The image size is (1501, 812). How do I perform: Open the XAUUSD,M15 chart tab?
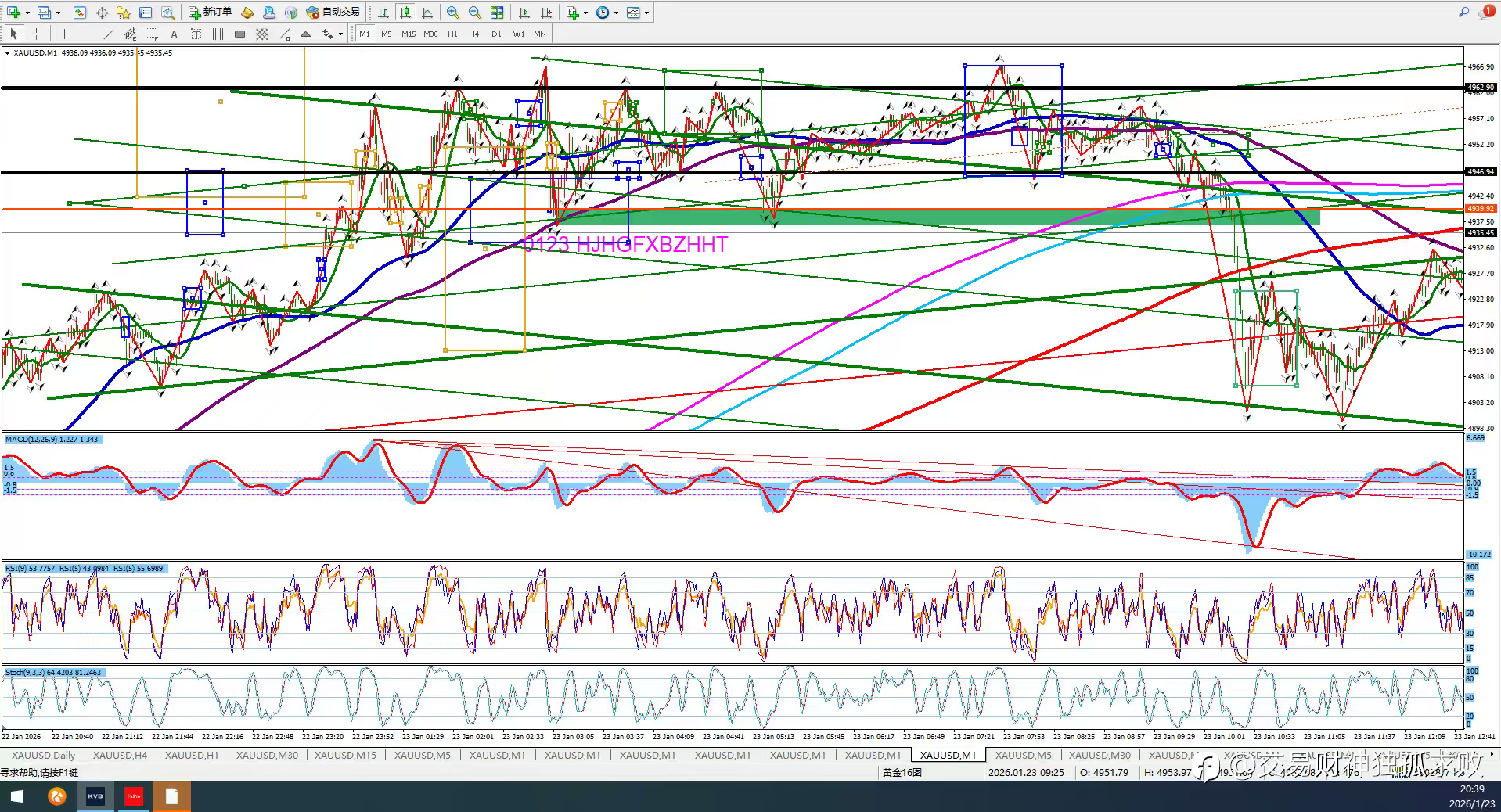coord(344,755)
